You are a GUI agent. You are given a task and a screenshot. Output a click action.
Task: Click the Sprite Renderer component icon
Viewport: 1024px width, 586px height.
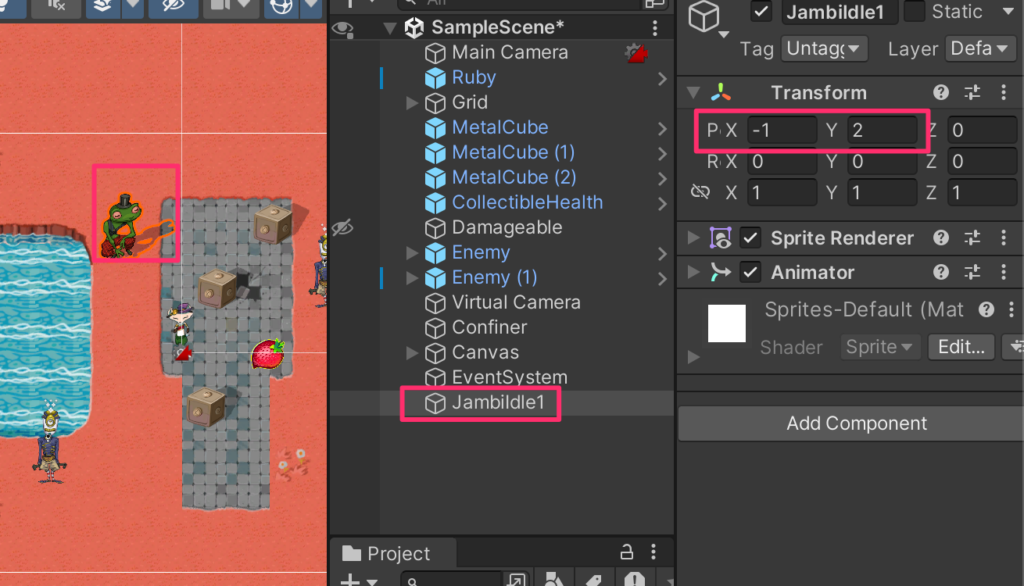(x=720, y=238)
